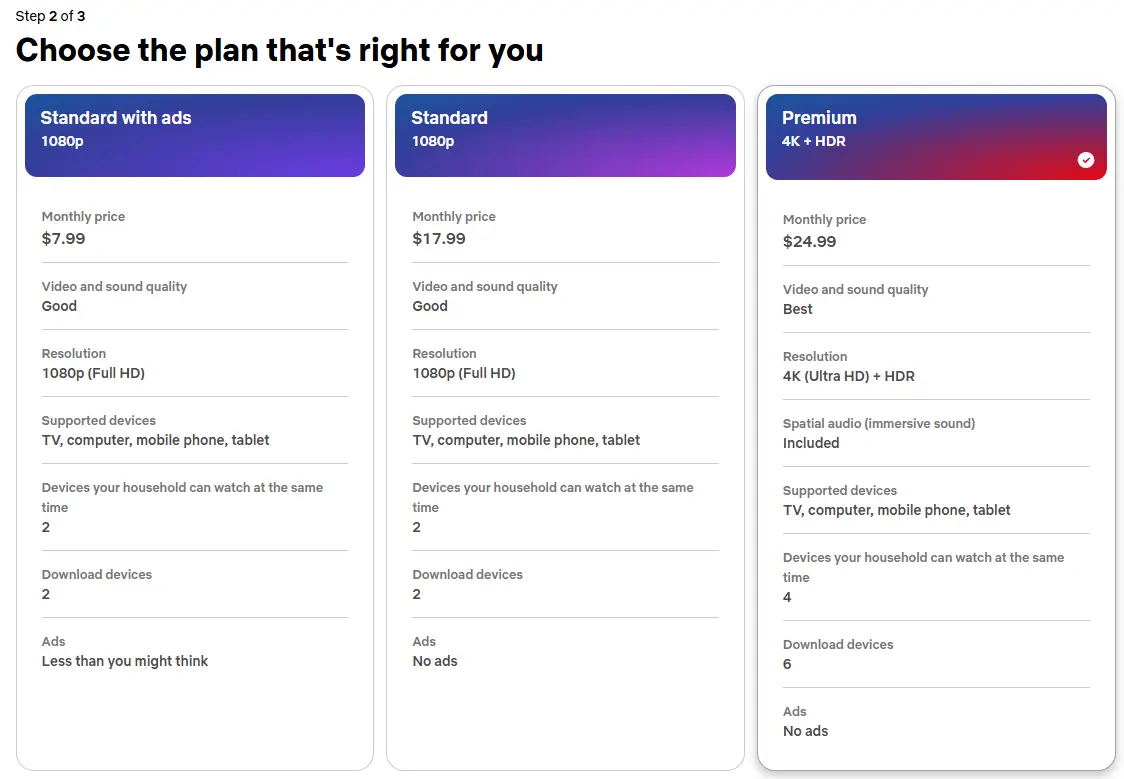
Task: Click the Step 2 of 3 indicator
Action: pyautogui.click(x=50, y=16)
